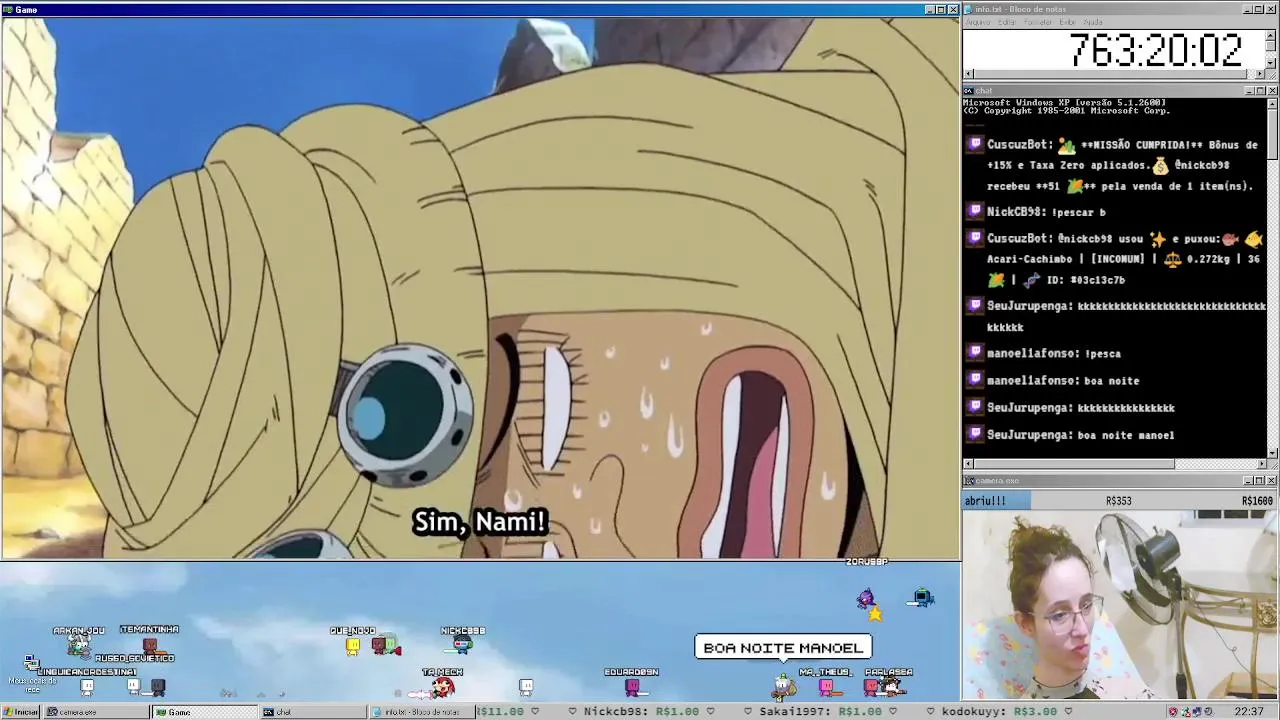Click the R$353 goal amount

1118,501
